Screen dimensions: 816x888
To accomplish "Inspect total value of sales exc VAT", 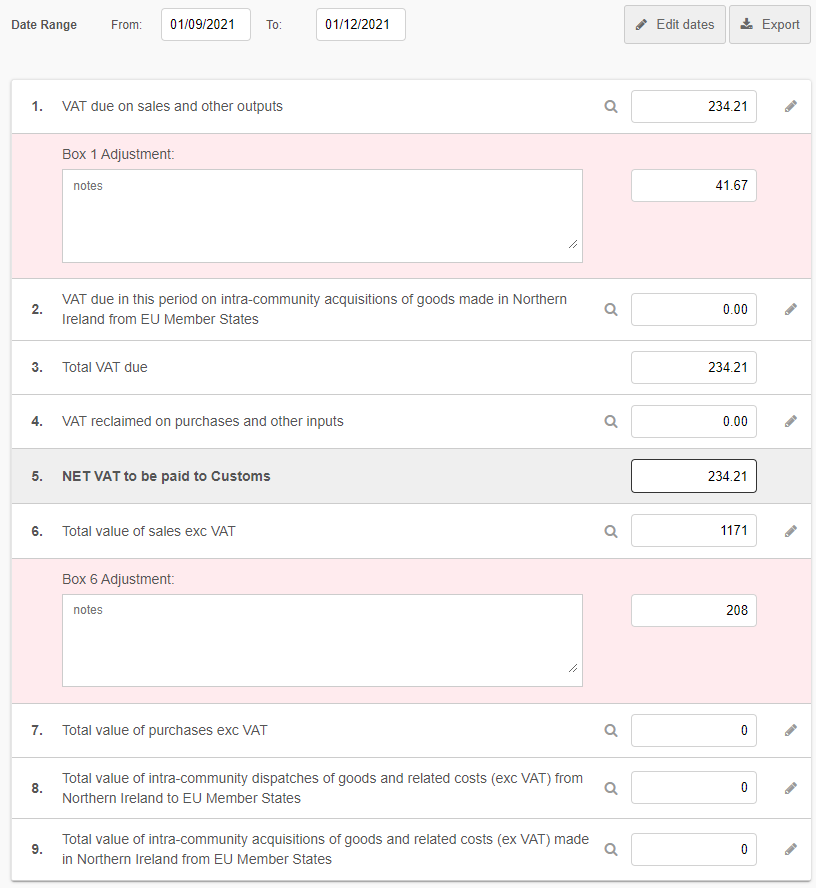I will (611, 531).
